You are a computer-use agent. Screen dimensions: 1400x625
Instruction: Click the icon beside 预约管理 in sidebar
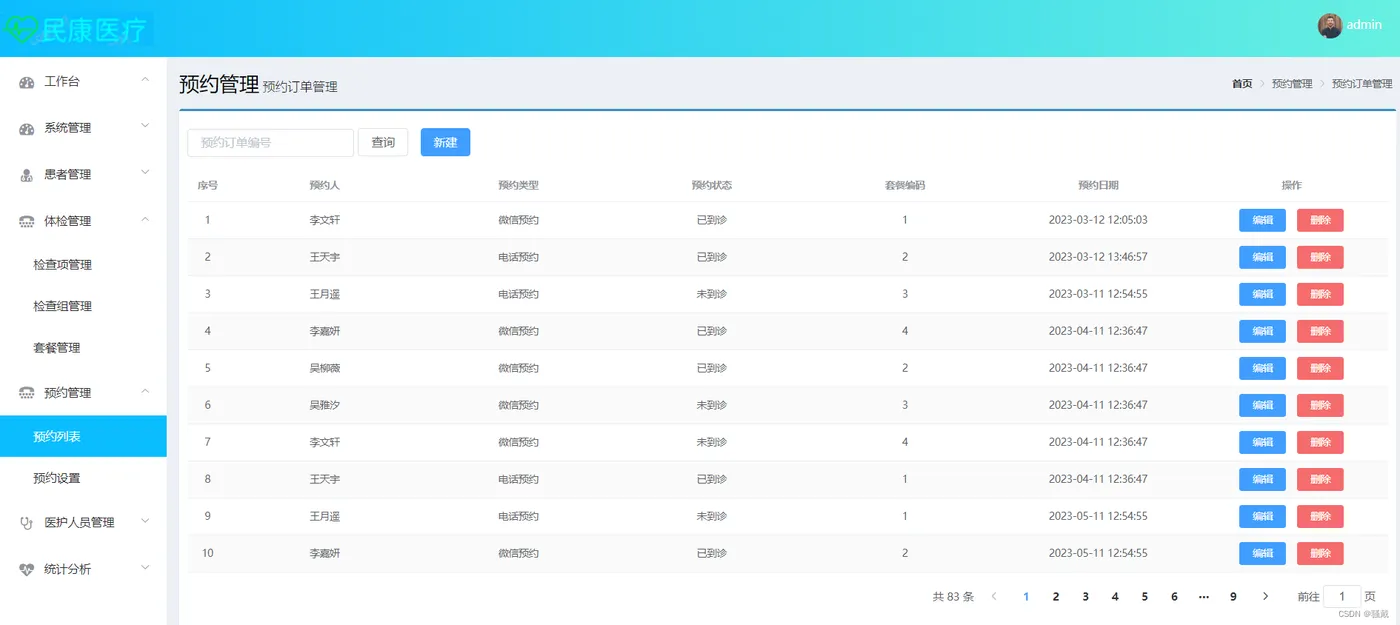tap(27, 393)
